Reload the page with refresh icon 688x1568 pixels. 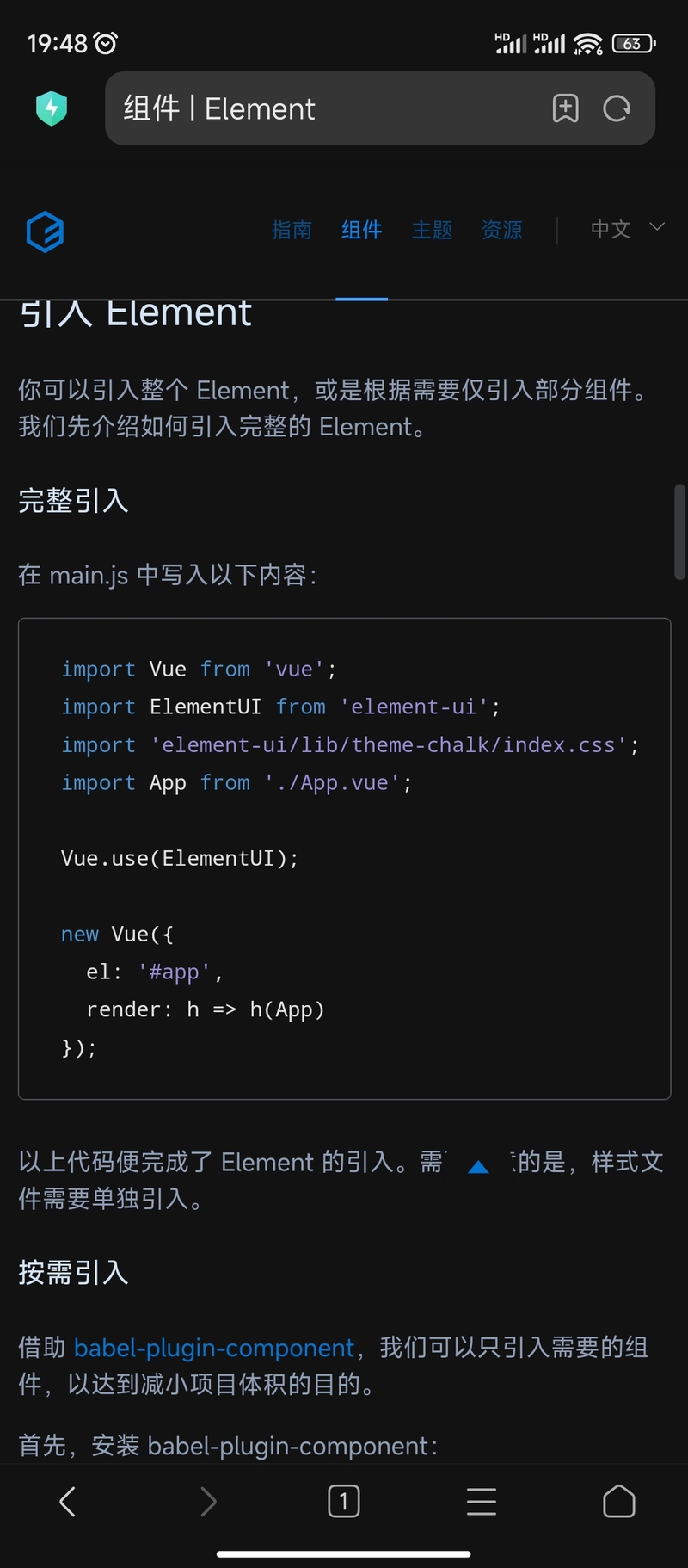pos(617,108)
